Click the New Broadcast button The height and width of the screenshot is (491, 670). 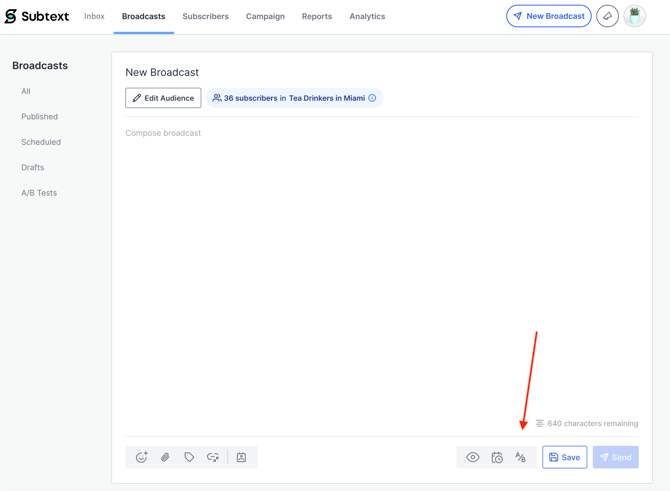(549, 16)
